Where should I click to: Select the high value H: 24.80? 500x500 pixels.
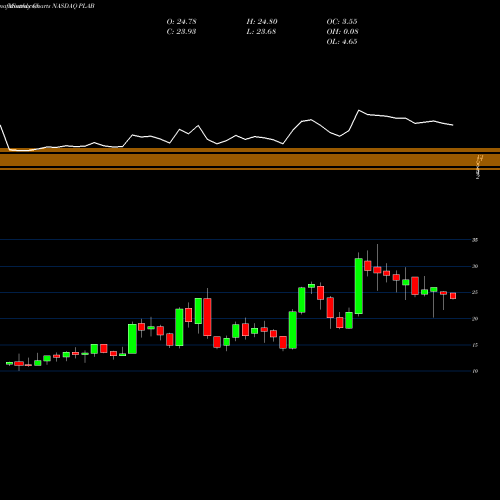[262, 21]
